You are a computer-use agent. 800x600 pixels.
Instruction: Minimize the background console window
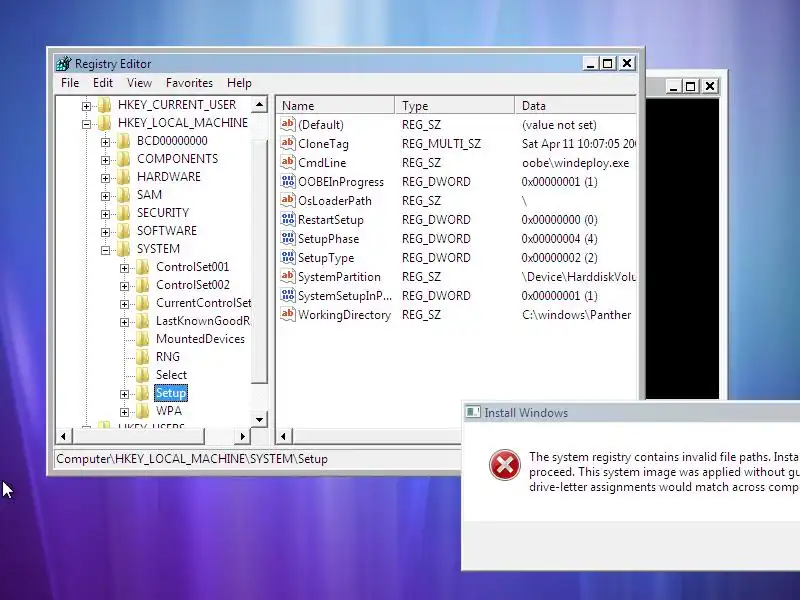point(673,86)
